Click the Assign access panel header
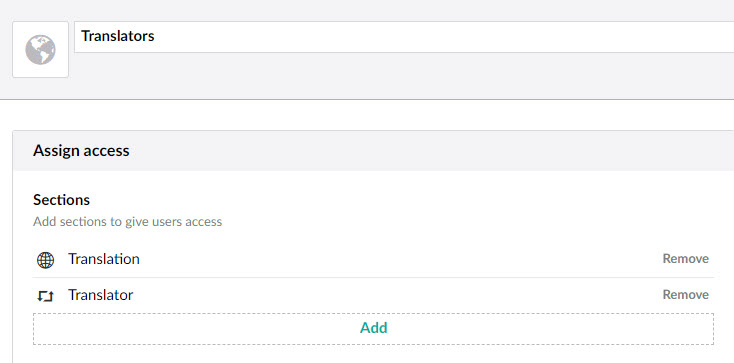The width and height of the screenshot is (734, 363). click(374, 151)
